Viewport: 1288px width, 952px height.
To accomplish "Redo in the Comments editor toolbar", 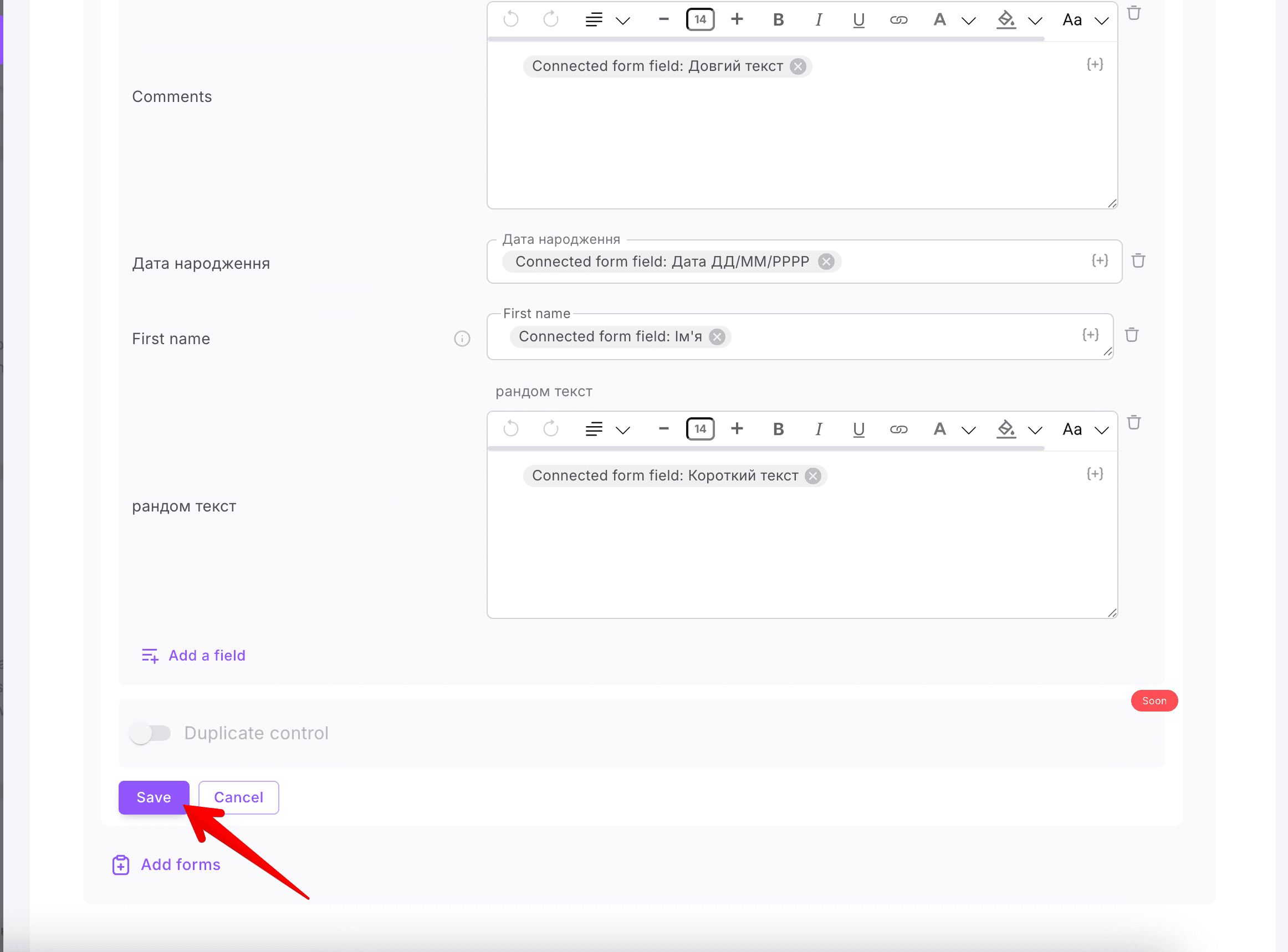I will [551, 19].
